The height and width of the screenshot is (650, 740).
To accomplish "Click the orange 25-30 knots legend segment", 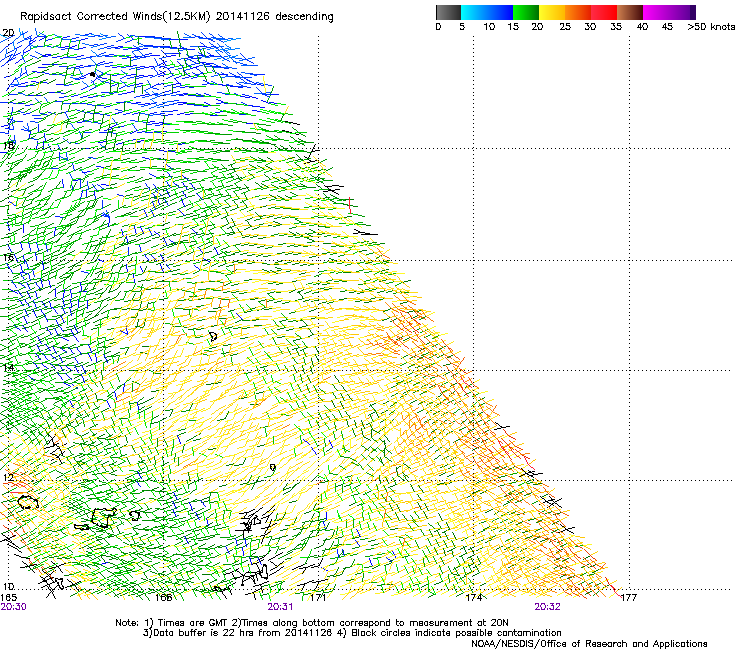I will [578, 12].
